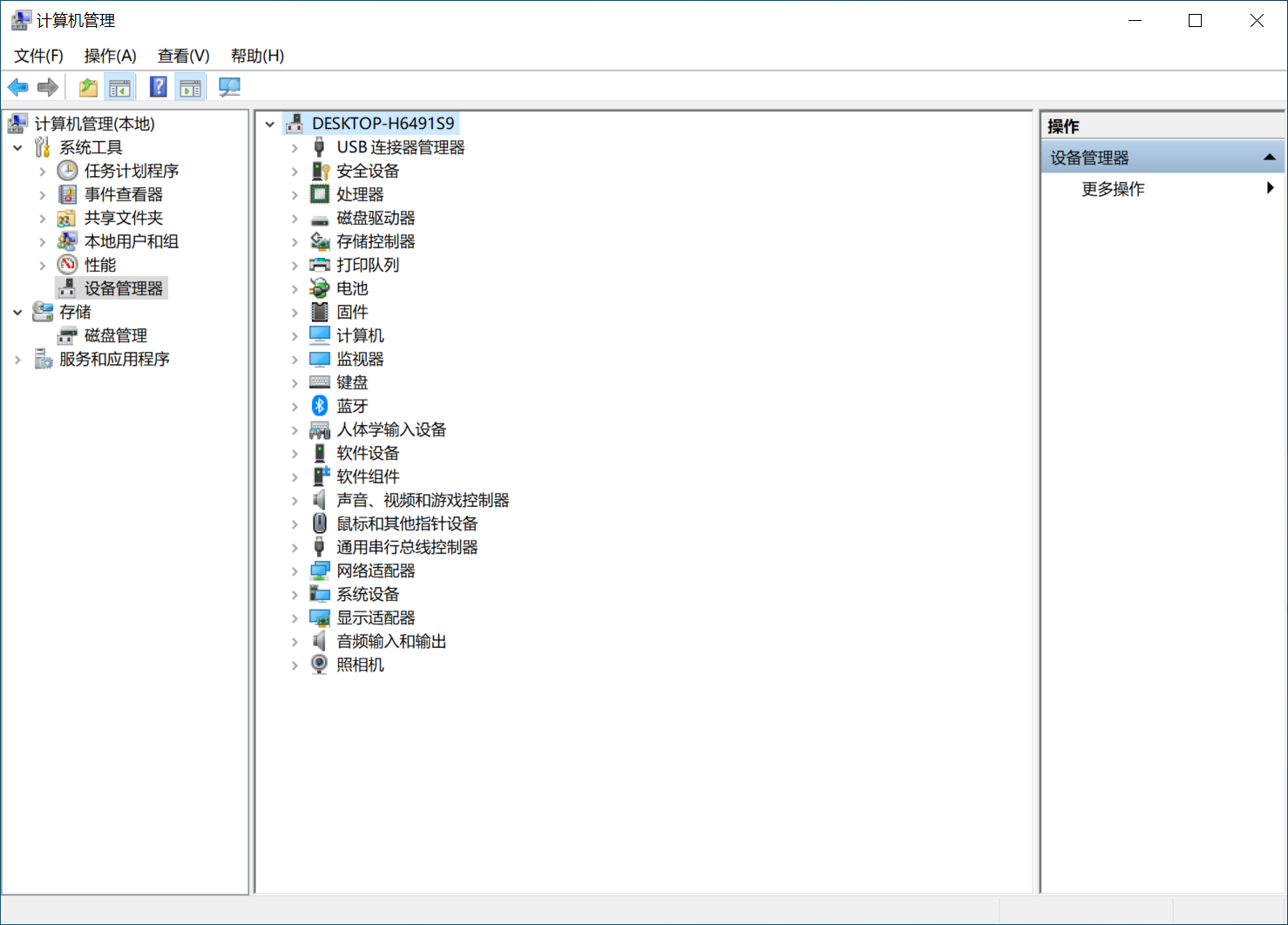Expand the 显示适配器 device category
The height and width of the screenshot is (925, 1288).
(x=295, y=618)
